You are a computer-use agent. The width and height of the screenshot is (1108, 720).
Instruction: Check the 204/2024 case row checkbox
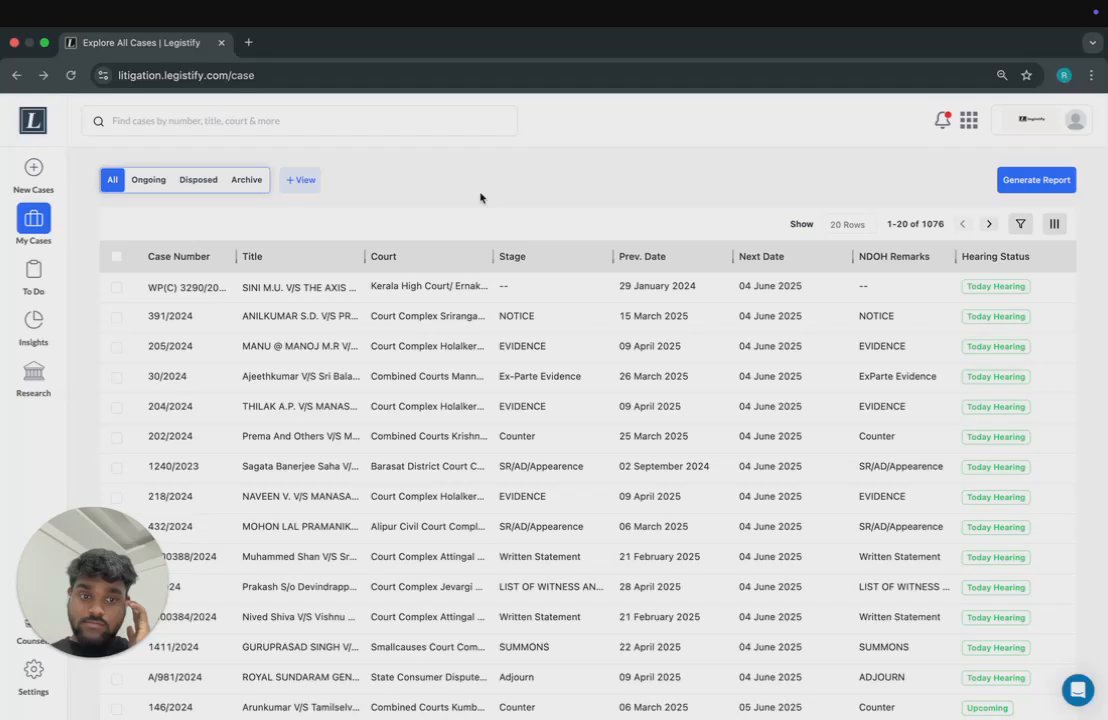117,407
